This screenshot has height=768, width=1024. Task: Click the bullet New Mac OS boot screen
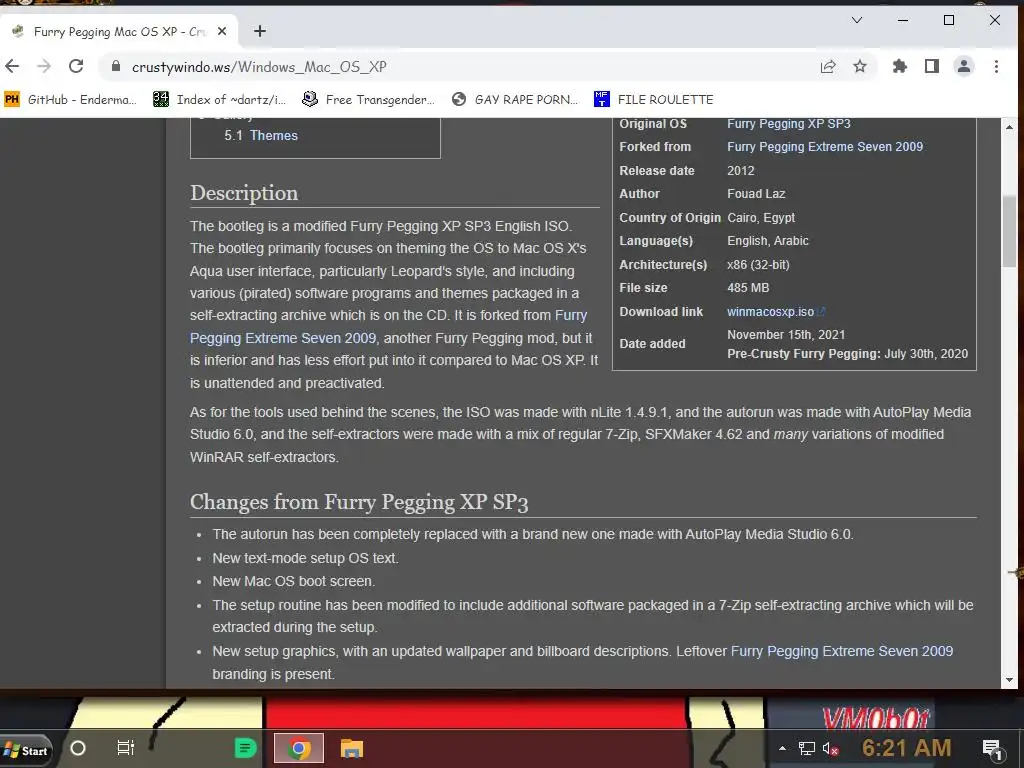(293, 581)
